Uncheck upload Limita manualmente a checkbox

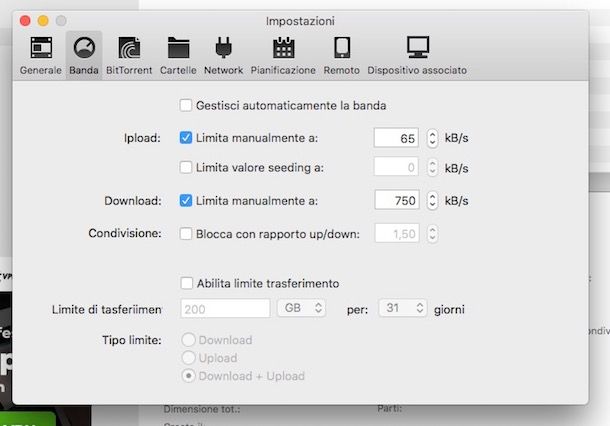[186, 138]
